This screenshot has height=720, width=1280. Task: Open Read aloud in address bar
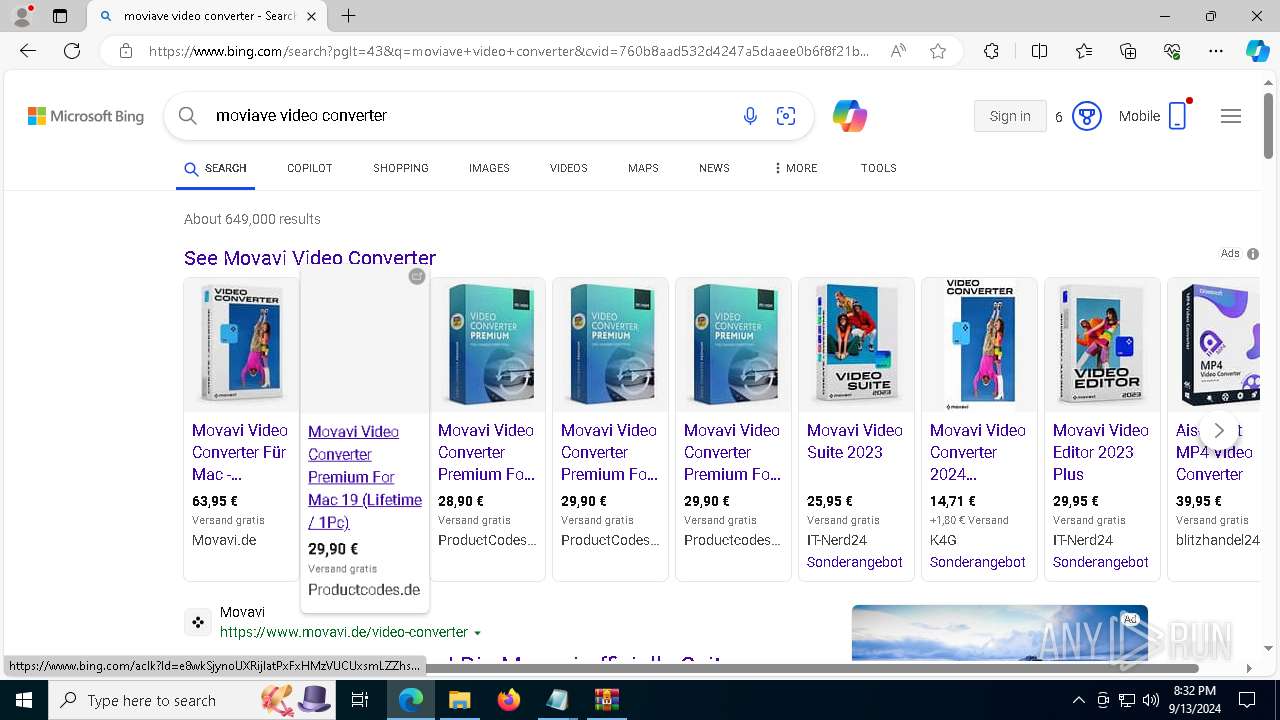coord(898,51)
